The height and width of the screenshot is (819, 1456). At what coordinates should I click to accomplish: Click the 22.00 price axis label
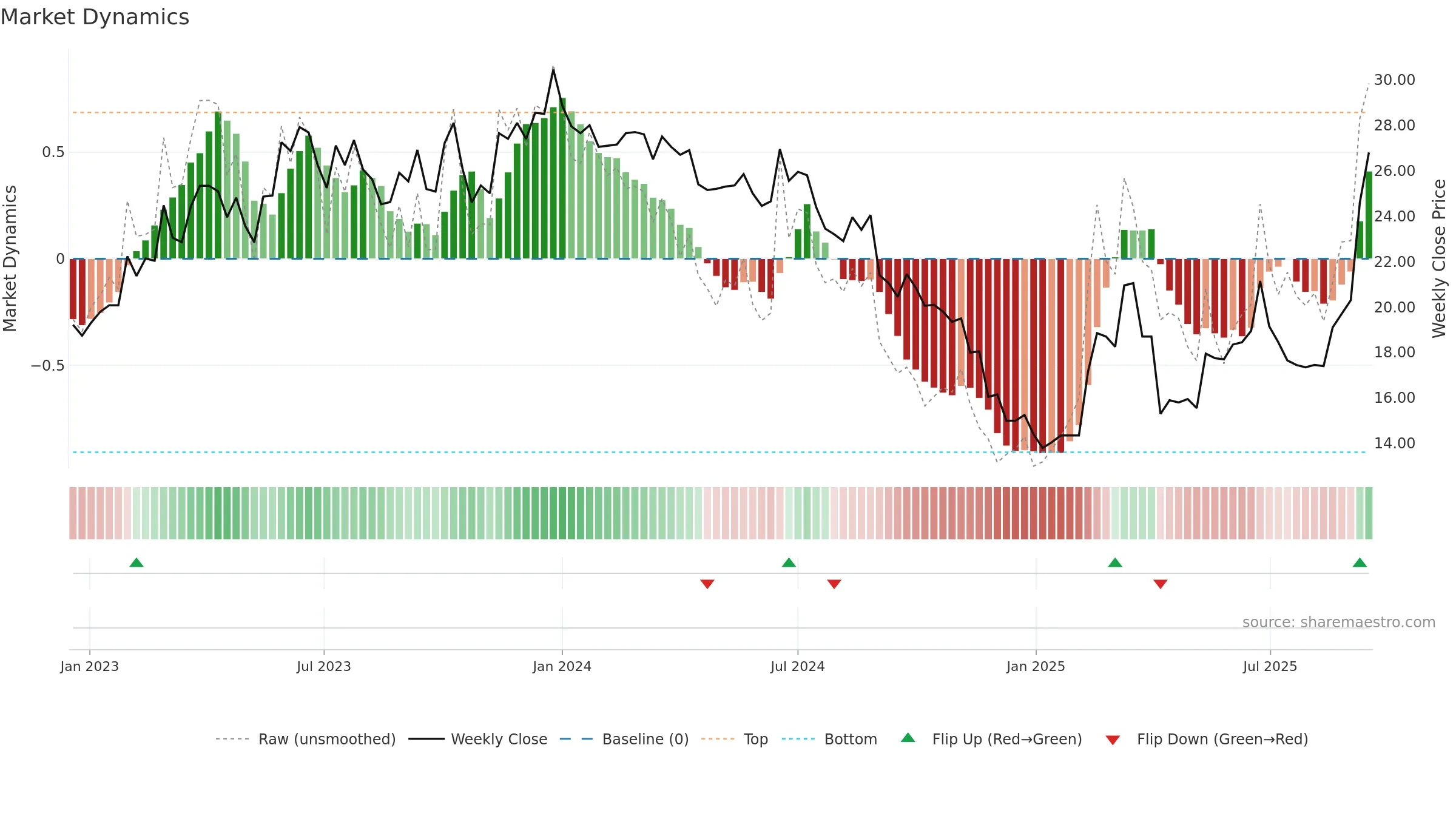click(1395, 262)
